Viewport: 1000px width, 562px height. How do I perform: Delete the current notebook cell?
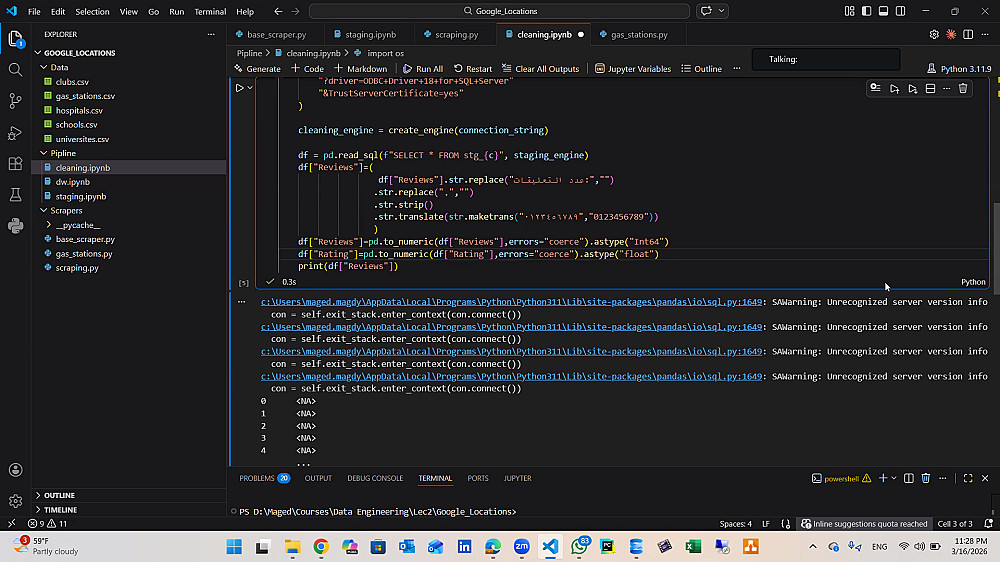pos(963,88)
